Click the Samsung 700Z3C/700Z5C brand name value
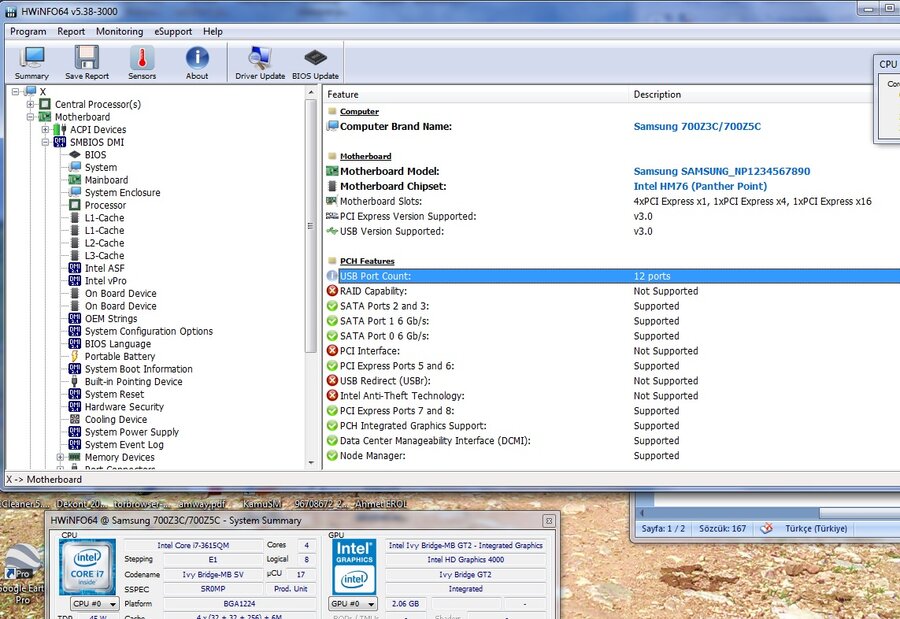 [x=697, y=126]
